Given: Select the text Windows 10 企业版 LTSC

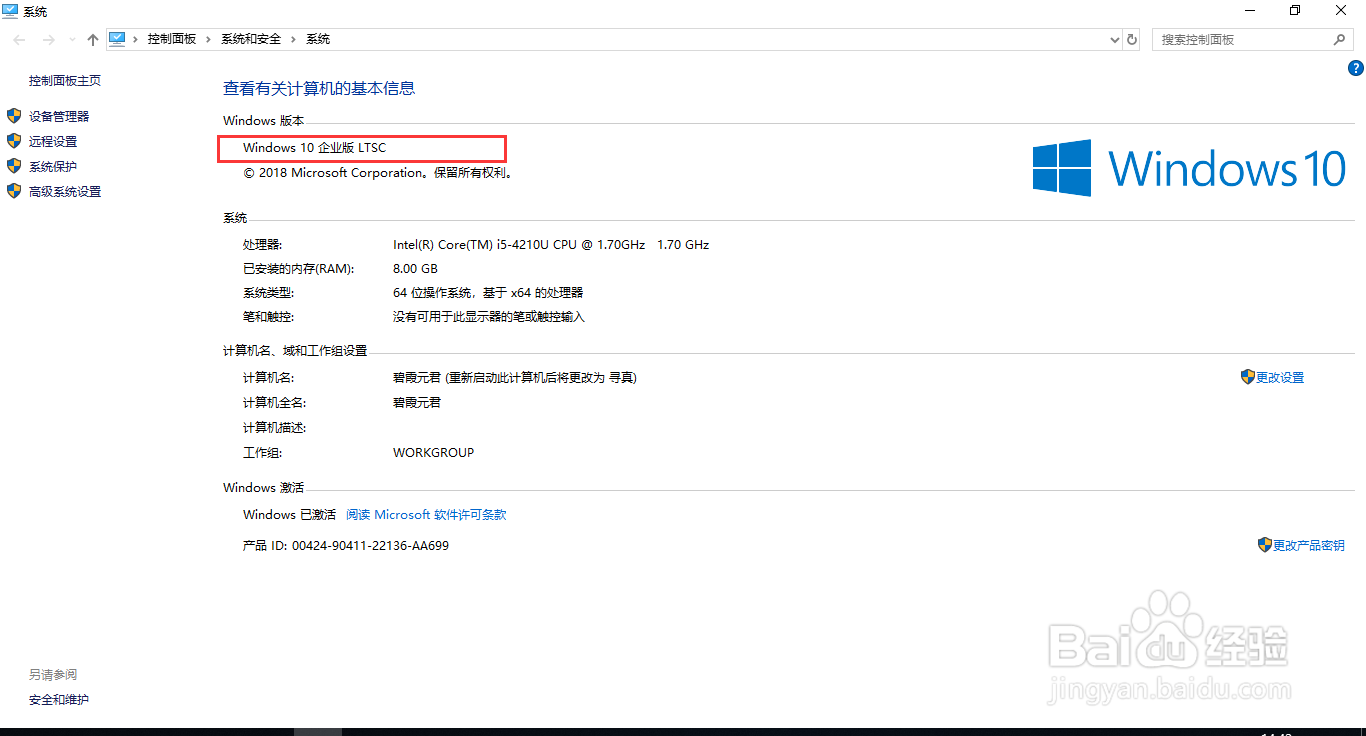Looking at the screenshot, I should [x=314, y=148].
